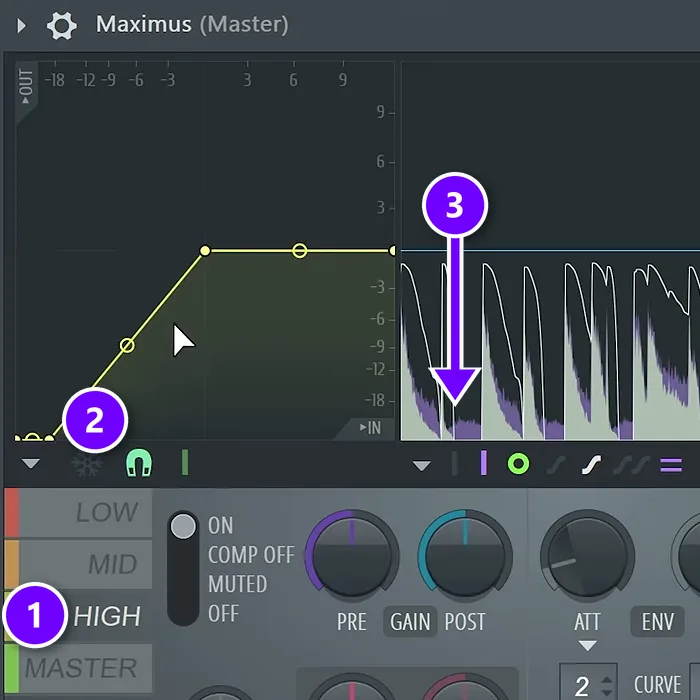Click the GAIN button between PRE and POST
The width and height of the screenshot is (700, 700).
pos(410,621)
